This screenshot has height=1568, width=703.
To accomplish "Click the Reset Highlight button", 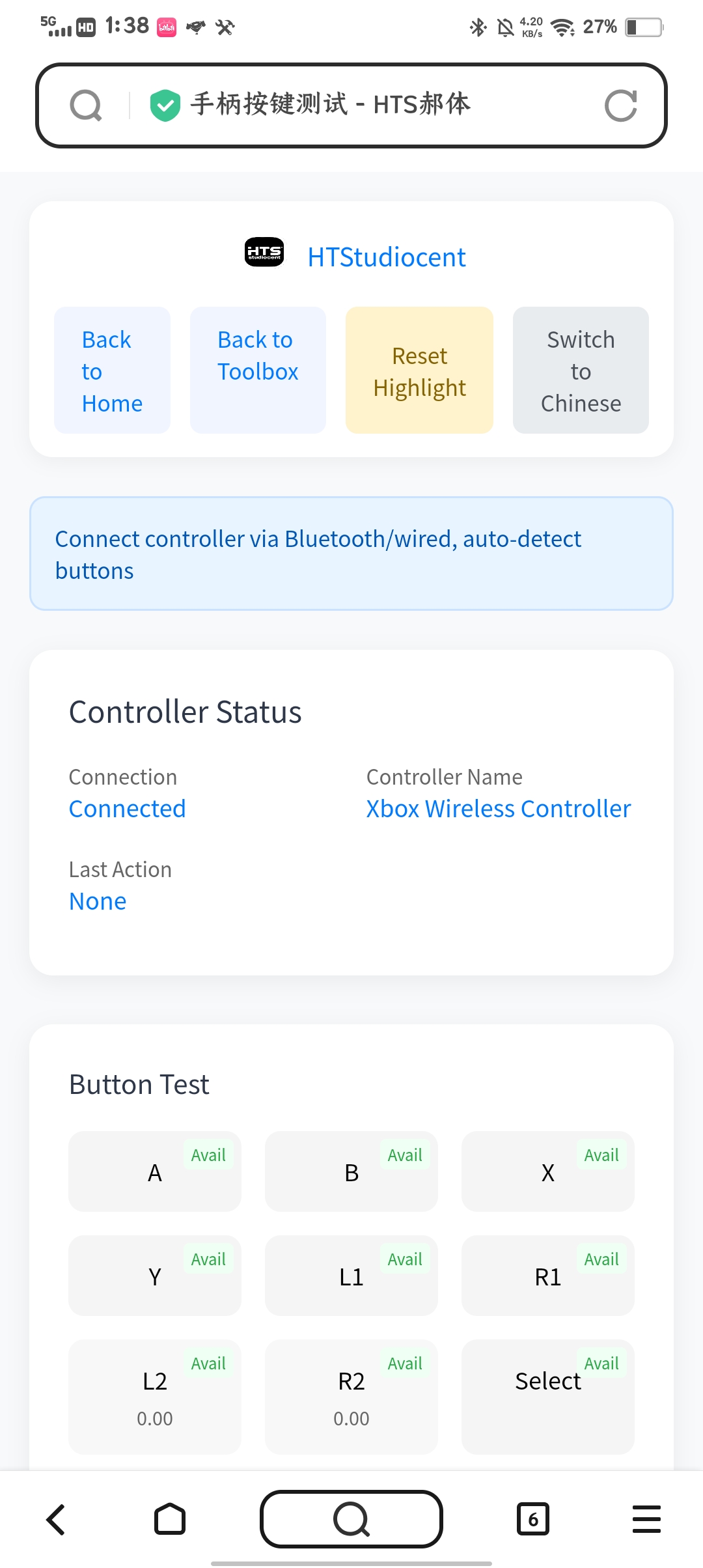I will (x=419, y=371).
